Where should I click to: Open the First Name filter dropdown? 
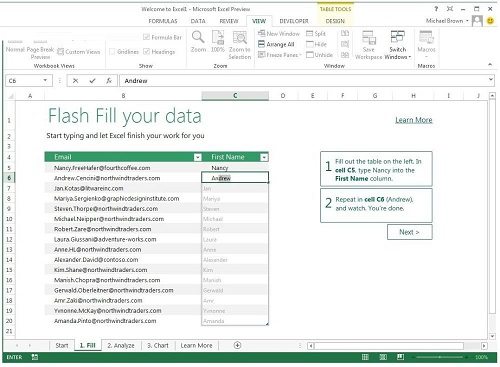tap(264, 157)
